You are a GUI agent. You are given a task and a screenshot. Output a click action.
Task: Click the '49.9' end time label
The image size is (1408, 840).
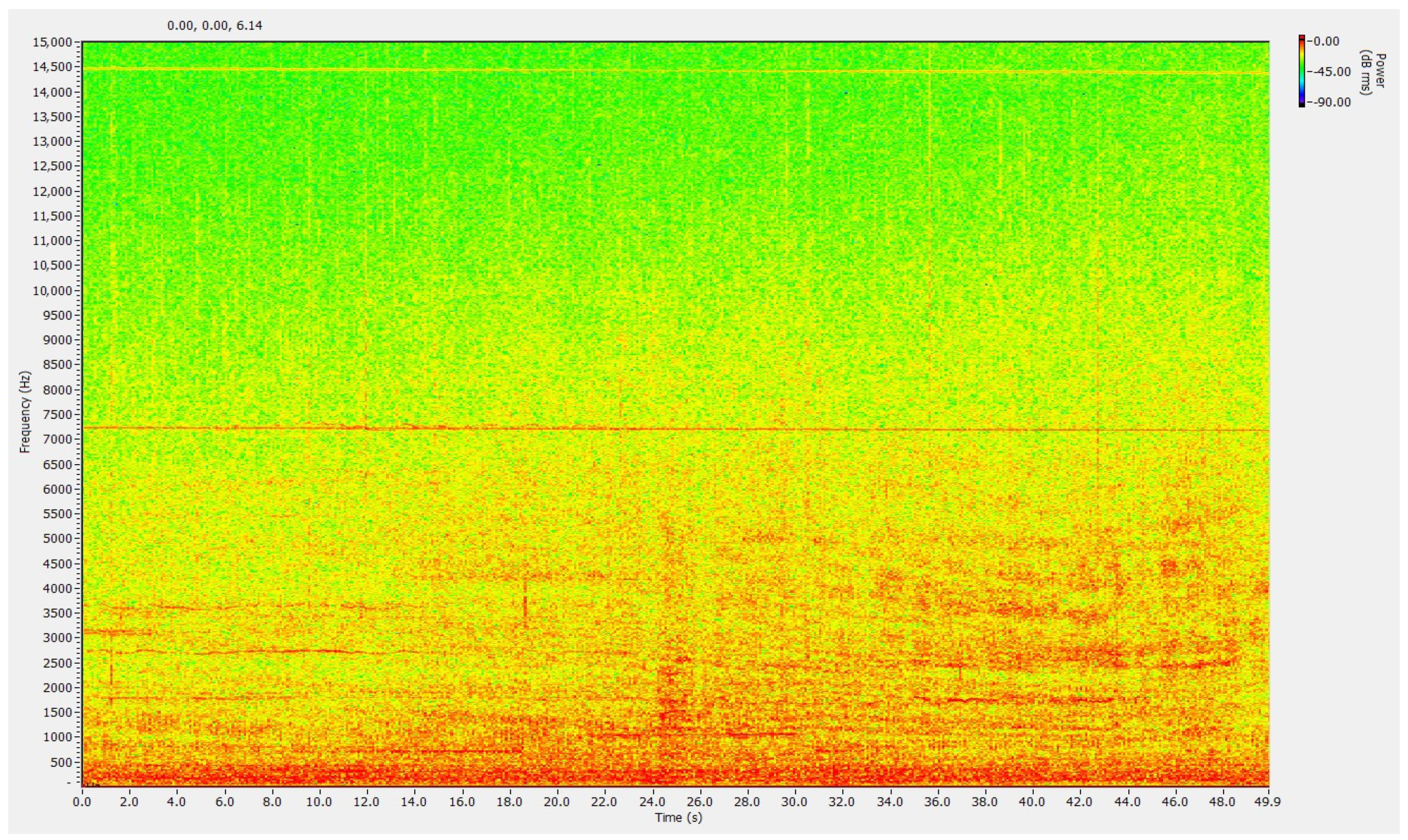[x=1268, y=802]
